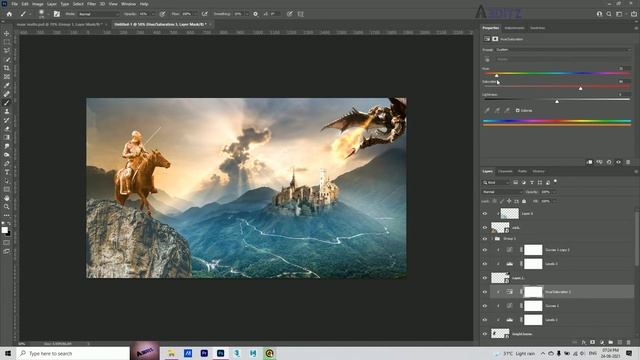This screenshot has height=360, width=640.
Task: Select the Horizontal Type tool
Action: [x=7, y=172]
